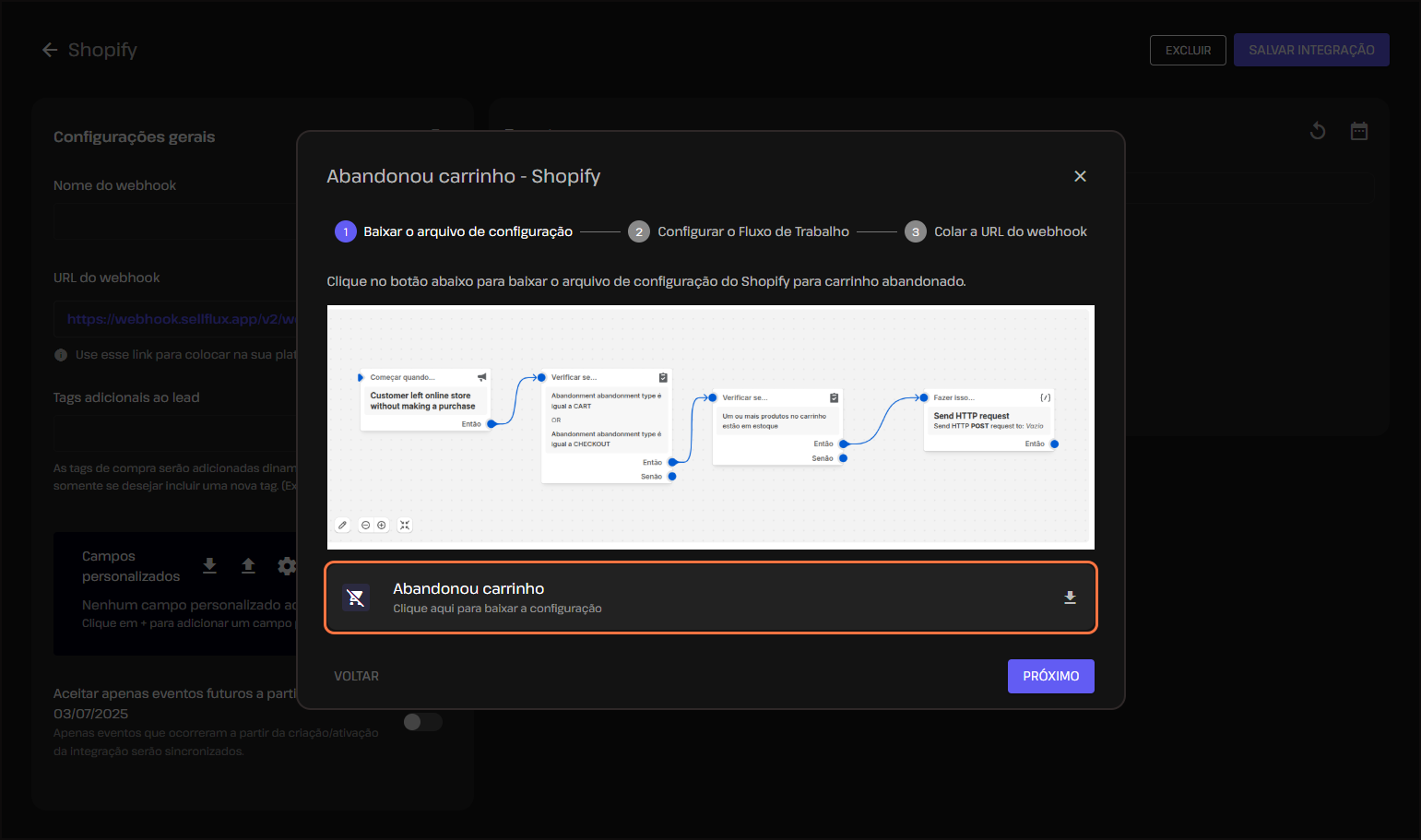Click the zoom in plus icon in preview
The height and width of the screenshot is (840, 1421).
click(382, 525)
